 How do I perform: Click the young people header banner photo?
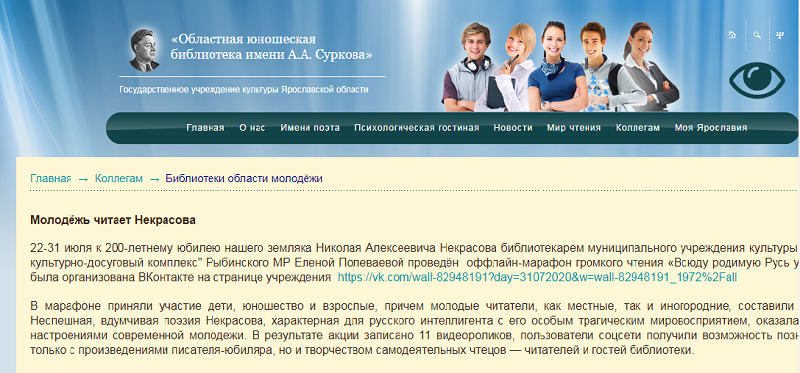pos(560,66)
